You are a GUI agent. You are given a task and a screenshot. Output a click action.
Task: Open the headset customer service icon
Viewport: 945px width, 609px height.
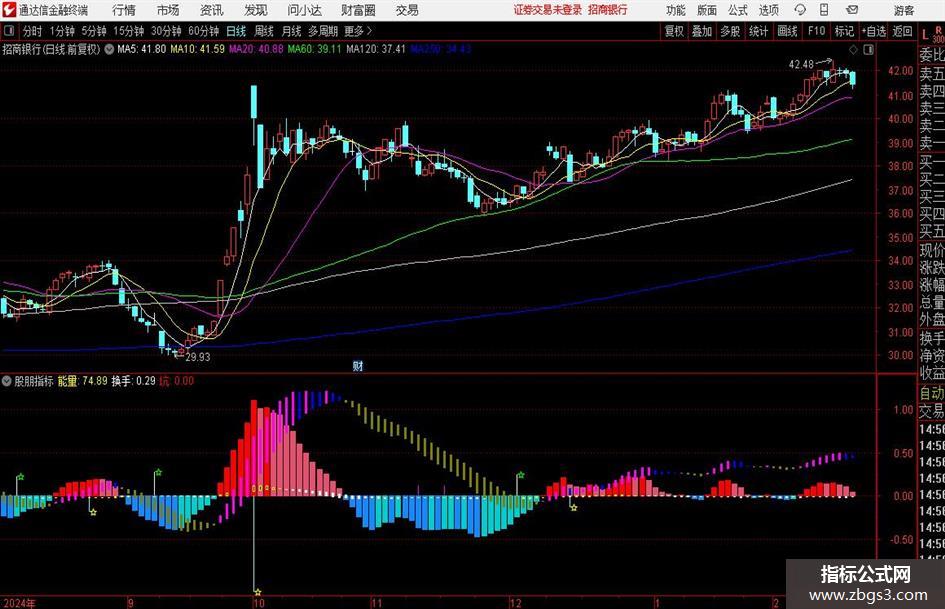(x=800, y=10)
